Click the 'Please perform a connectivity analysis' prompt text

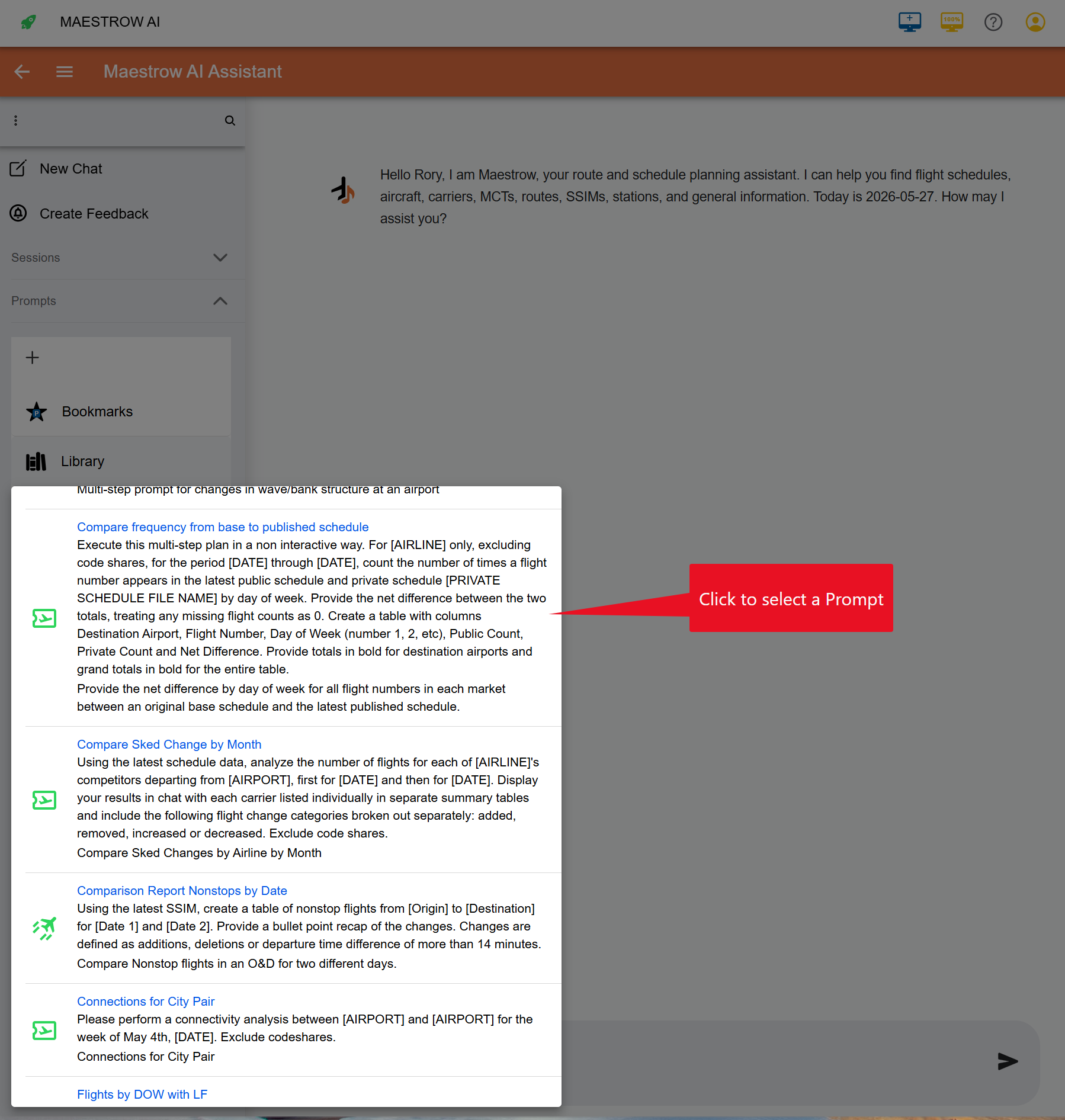coord(304,1028)
